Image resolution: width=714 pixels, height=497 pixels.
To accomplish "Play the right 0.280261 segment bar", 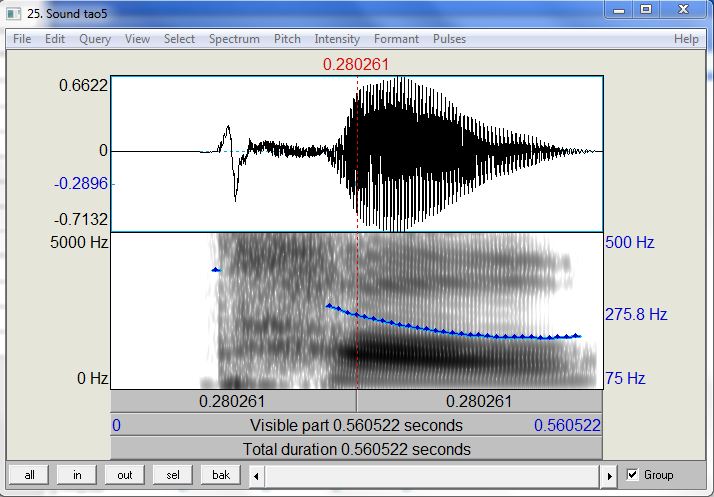I will pyautogui.click(x=479, y=401).
